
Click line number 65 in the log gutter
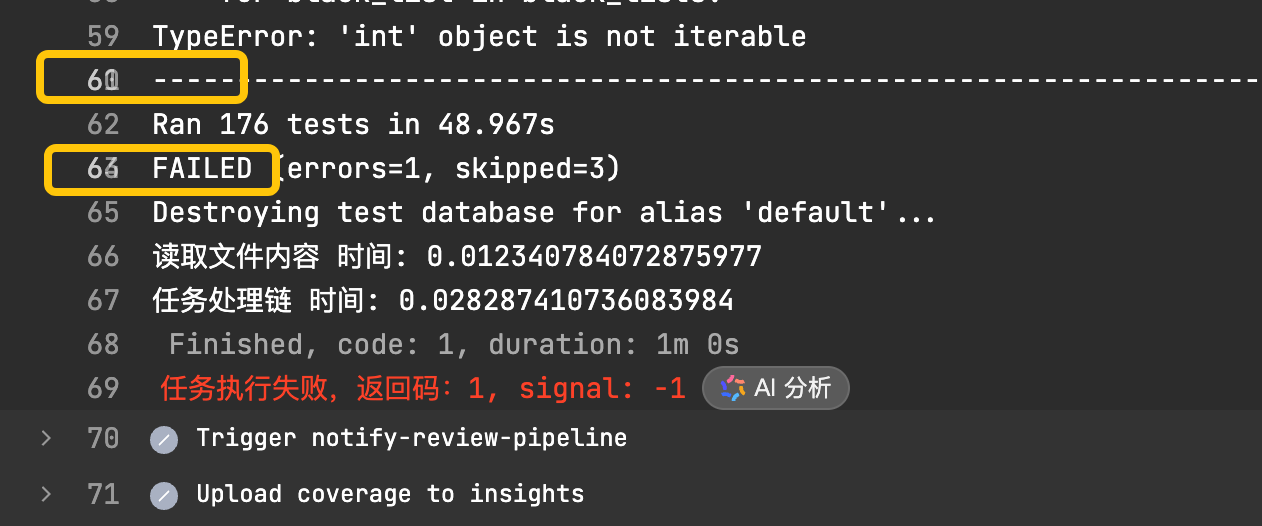[x=103, y=212]
